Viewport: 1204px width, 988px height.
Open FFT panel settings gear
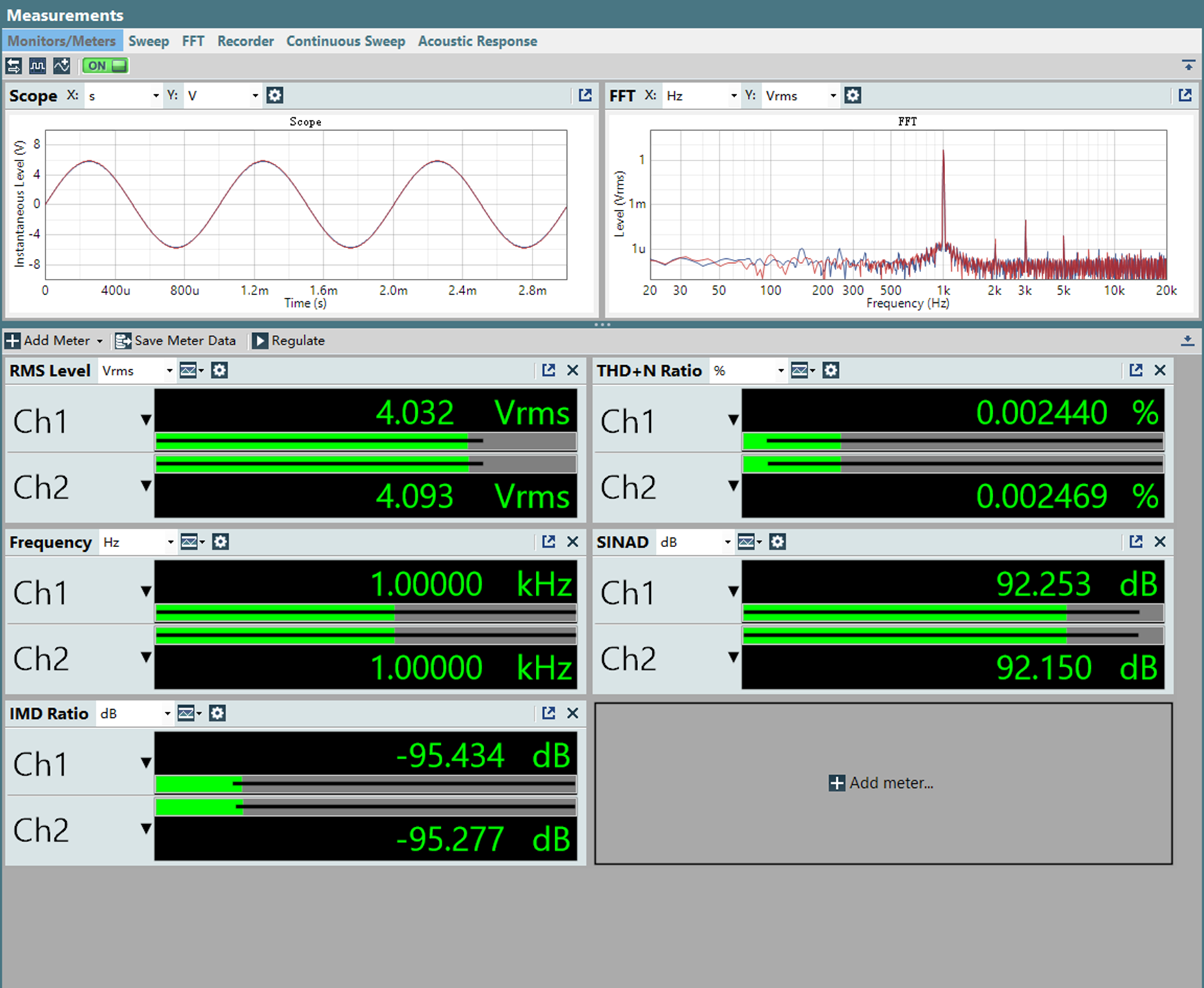852,96
